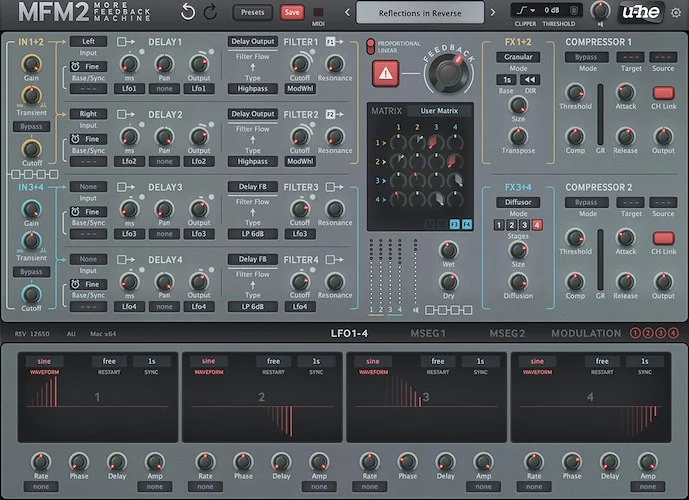Screen dimensions: 689x500
Task: Click the clipper threshold shield icon
Action: coord(574,10)
